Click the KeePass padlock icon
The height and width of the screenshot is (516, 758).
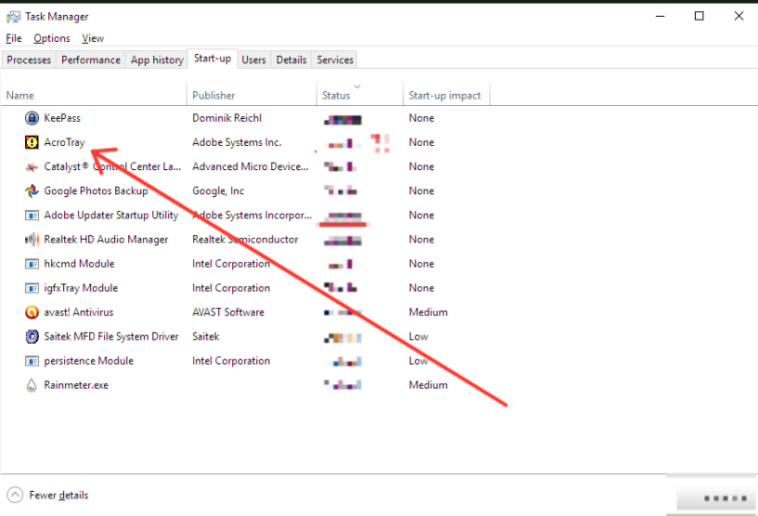point(31,118)
